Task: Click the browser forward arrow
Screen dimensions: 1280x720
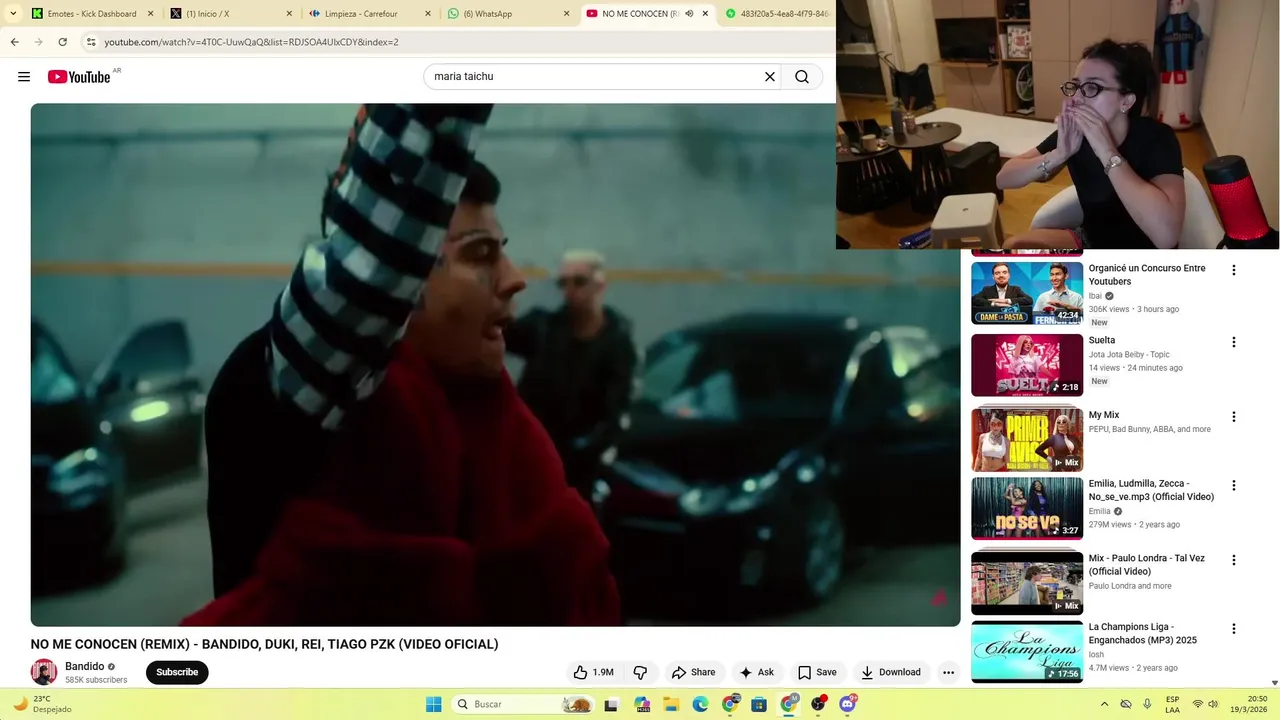Action: pos(38,42)
